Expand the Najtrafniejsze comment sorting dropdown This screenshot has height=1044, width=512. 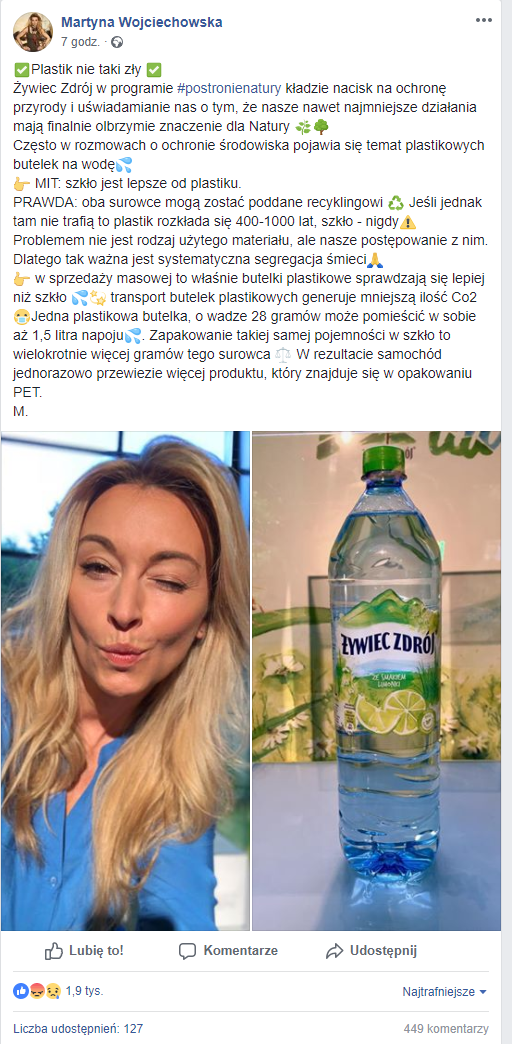tap(445, 991)
